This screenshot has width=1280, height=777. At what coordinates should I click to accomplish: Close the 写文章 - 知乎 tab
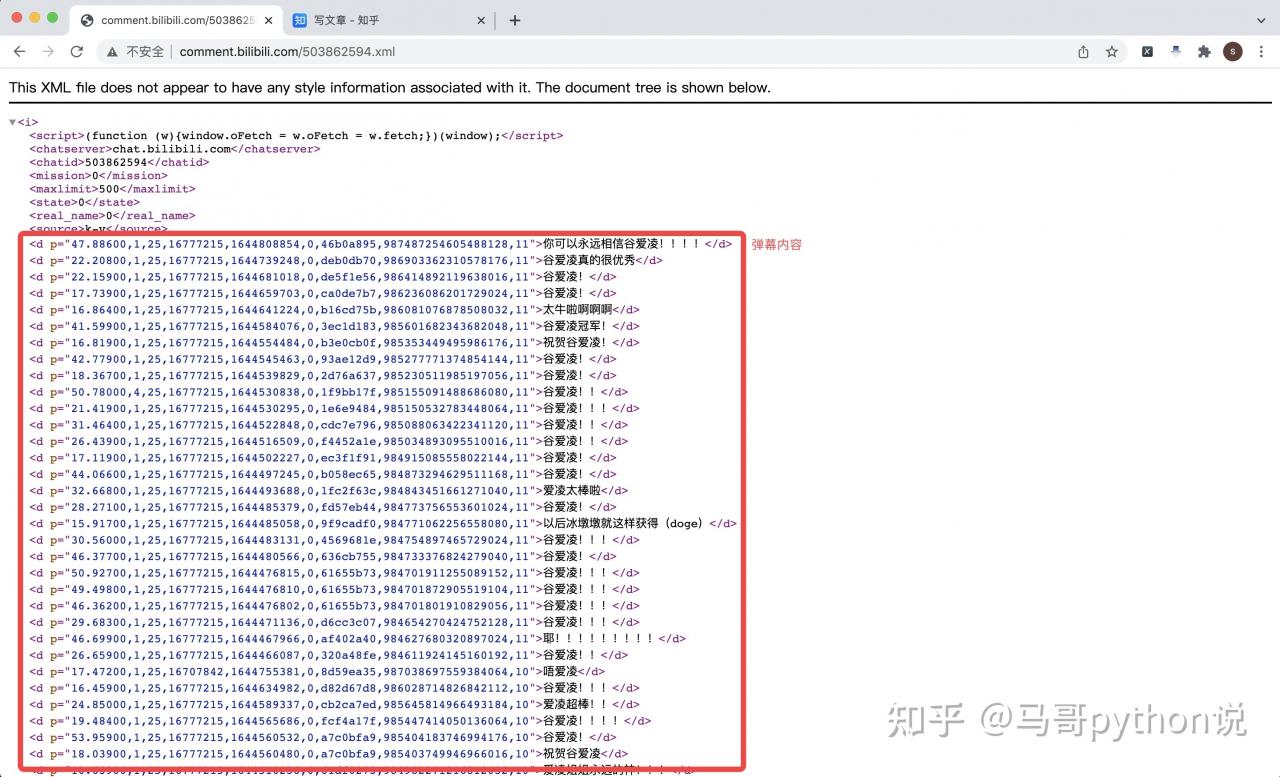coord(481,20)
